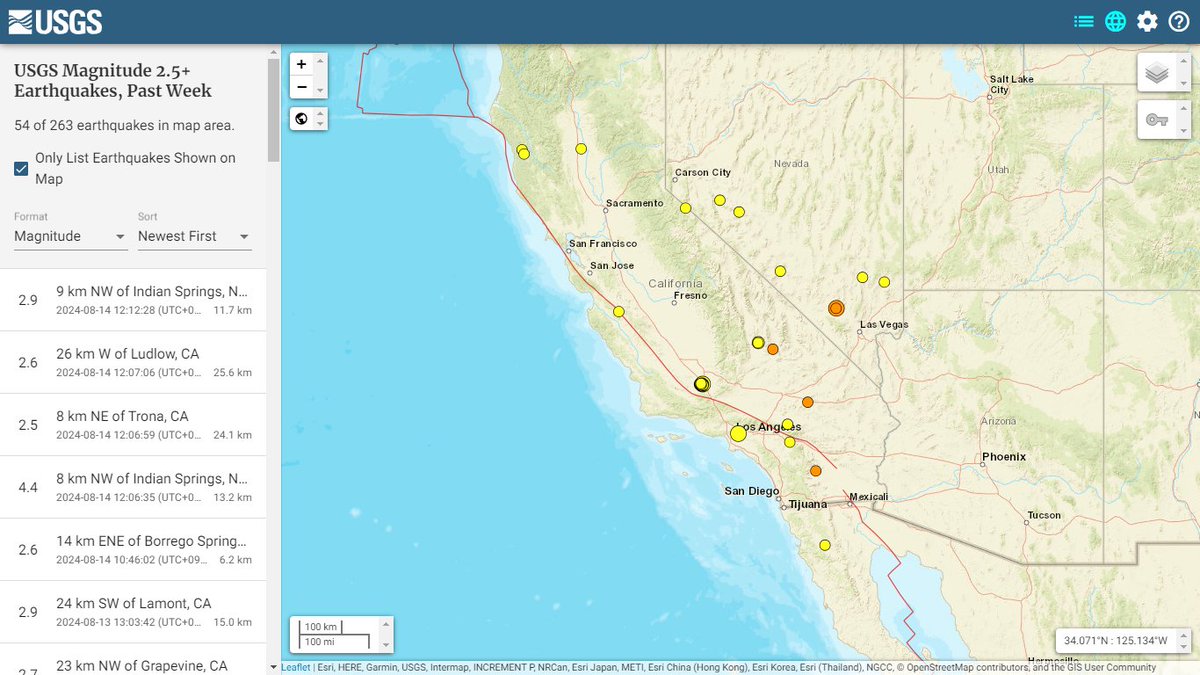Click the earthquake list panel scrollbar
Image resolution: width=1200 pixels, height=675 pixels.
tap(274, 110)
